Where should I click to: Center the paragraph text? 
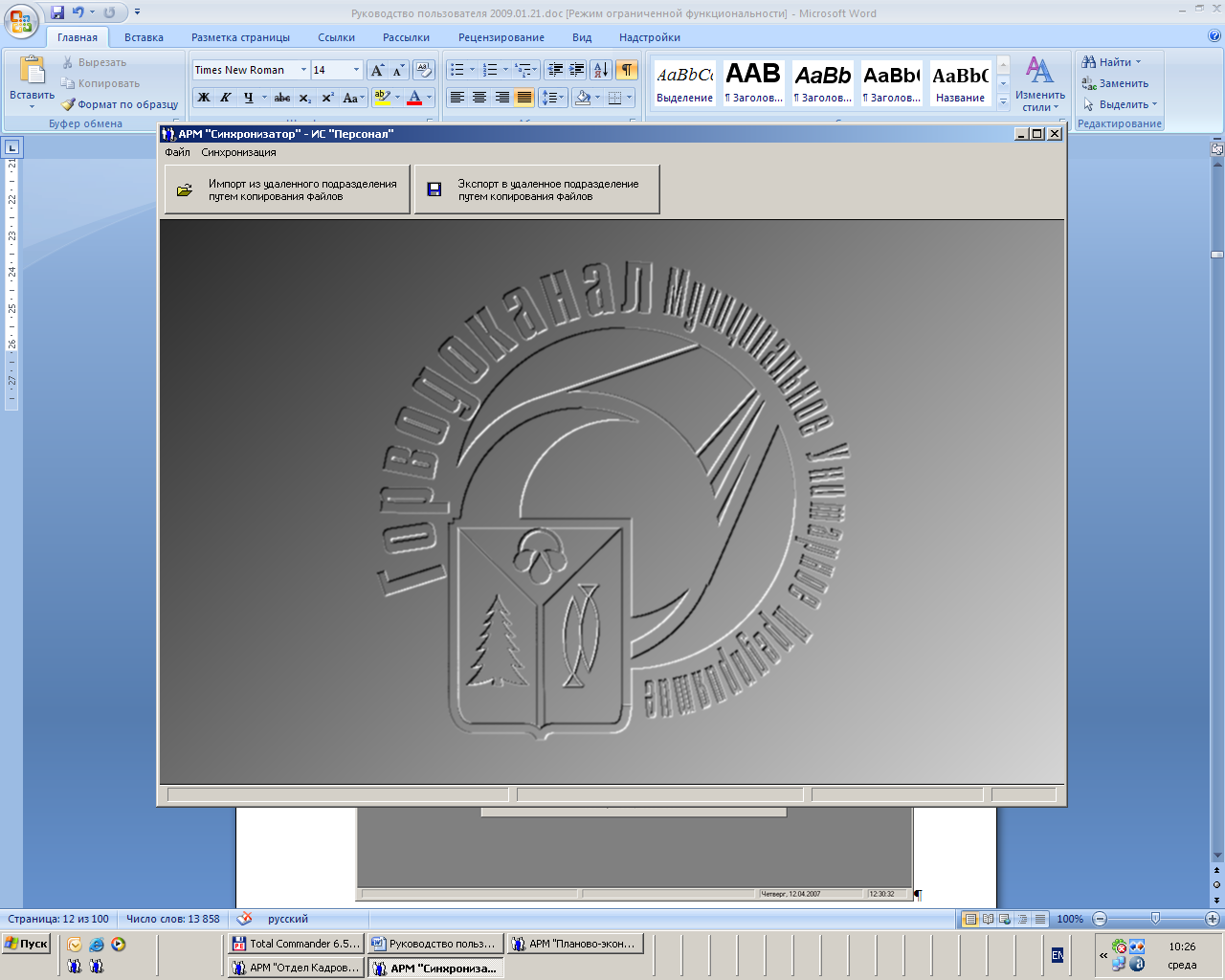click(479, 98)
